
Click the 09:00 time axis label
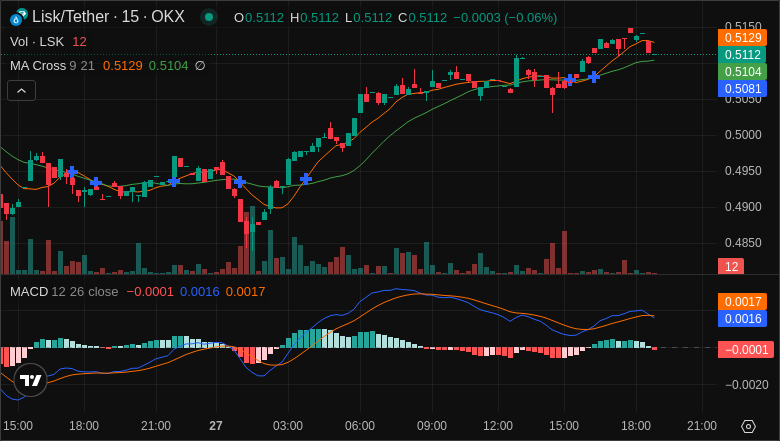point(432,426)
